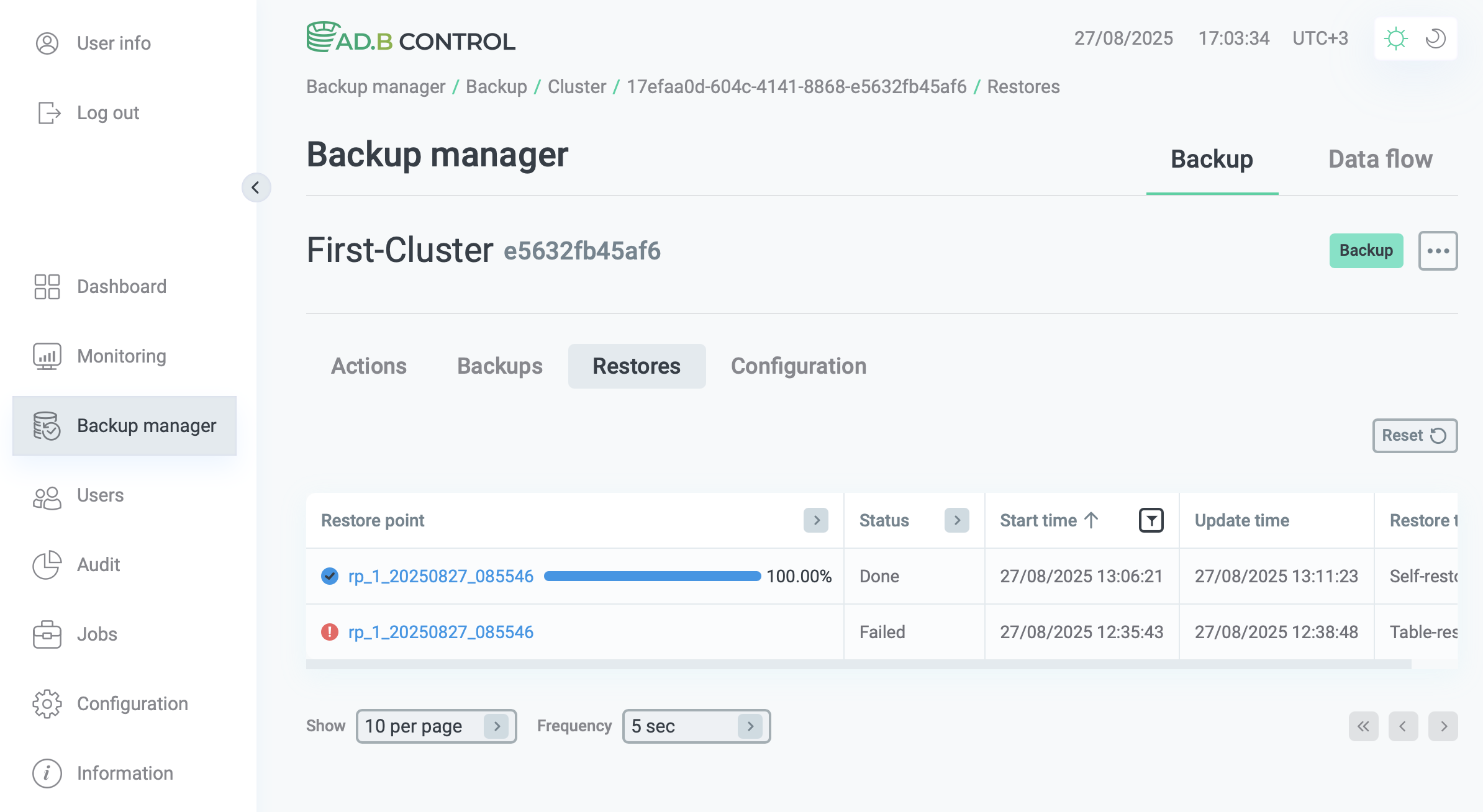Click the Configuration gear icon in sidebar
Viewport: 1483px width, 812px height.
tap(47, 704)
